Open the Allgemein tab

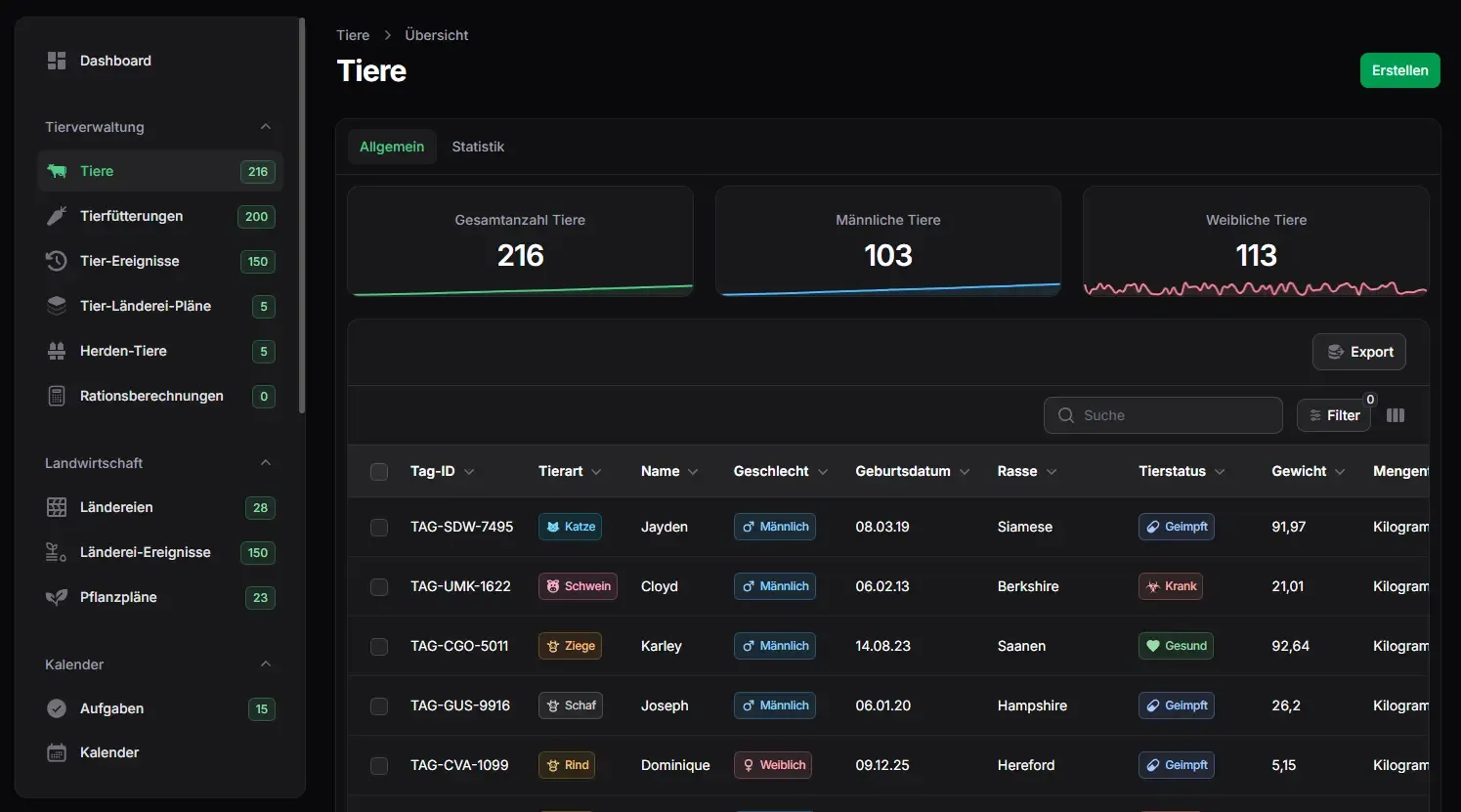pos(392,147)
